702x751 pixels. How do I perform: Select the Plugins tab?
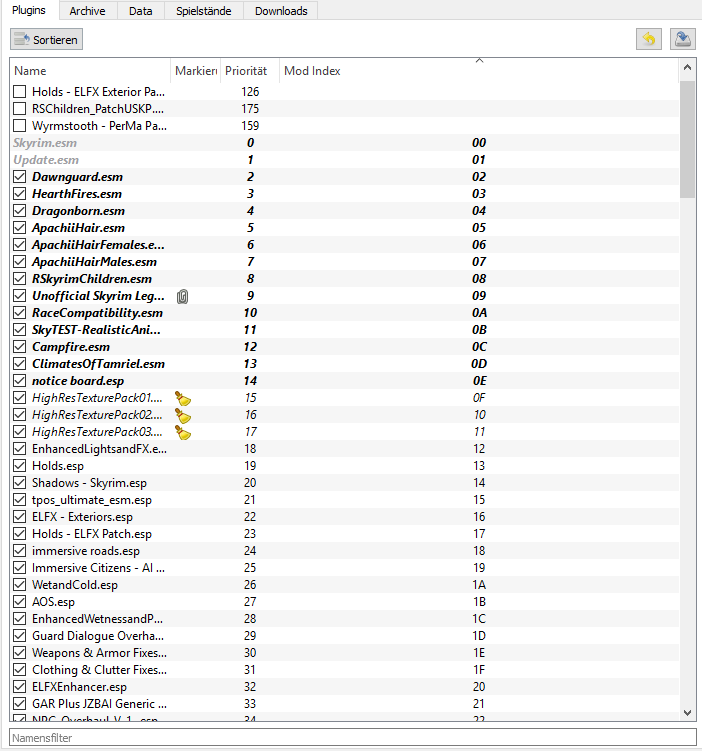[x=29, y=10]
